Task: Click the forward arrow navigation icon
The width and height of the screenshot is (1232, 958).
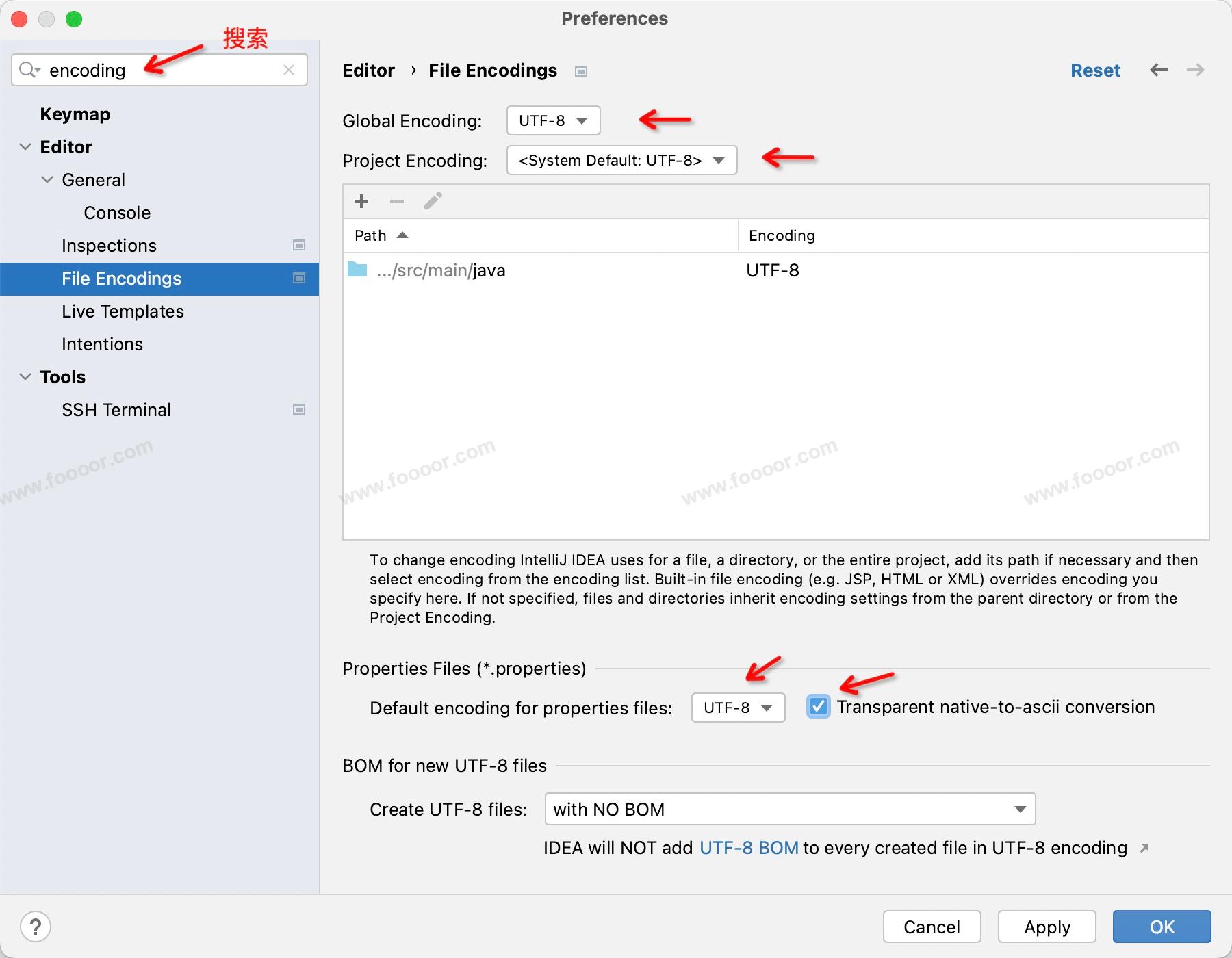Action: click(x=1195, y=70)
